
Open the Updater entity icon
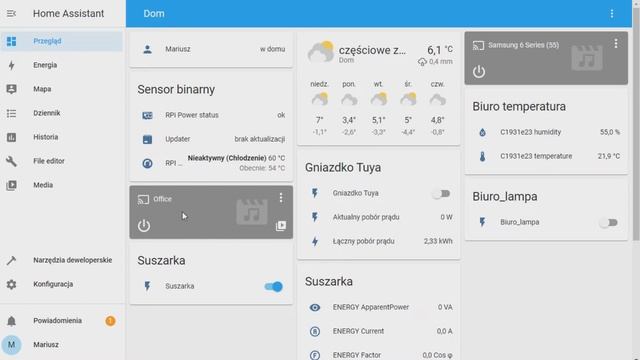(x=147, y=140)
